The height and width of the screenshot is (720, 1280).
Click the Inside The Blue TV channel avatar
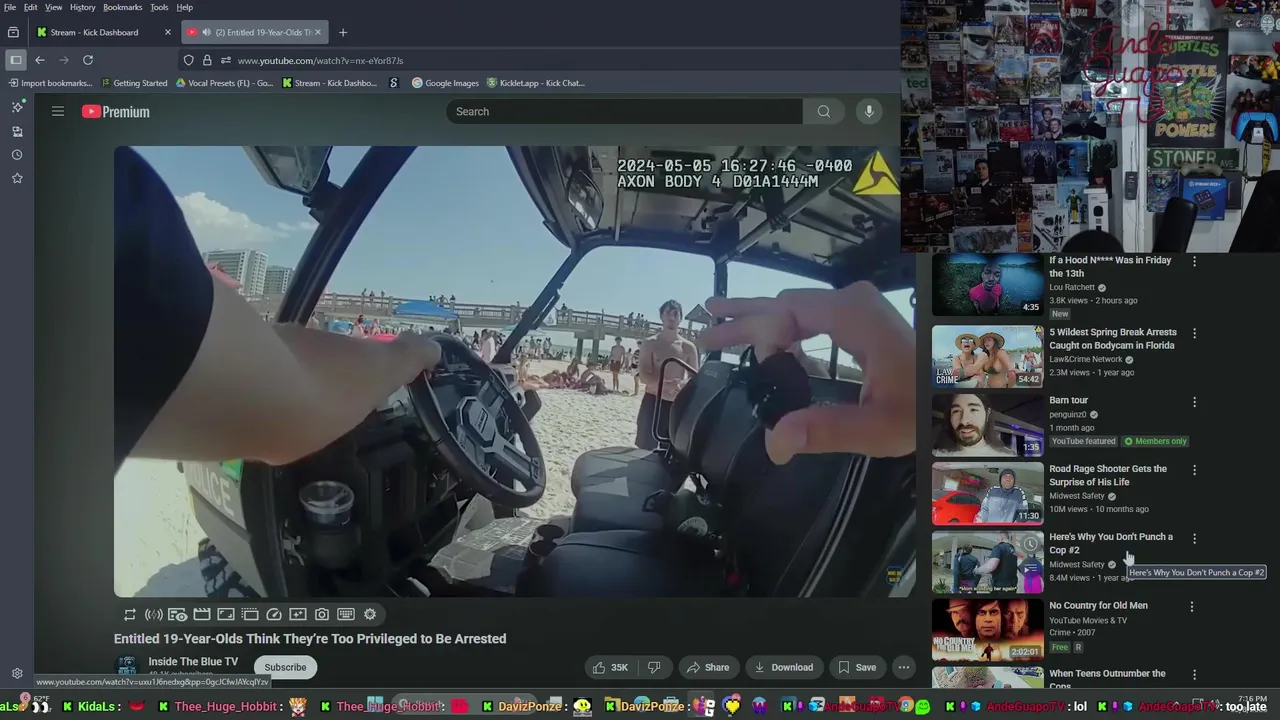click(x=127, y=668)
